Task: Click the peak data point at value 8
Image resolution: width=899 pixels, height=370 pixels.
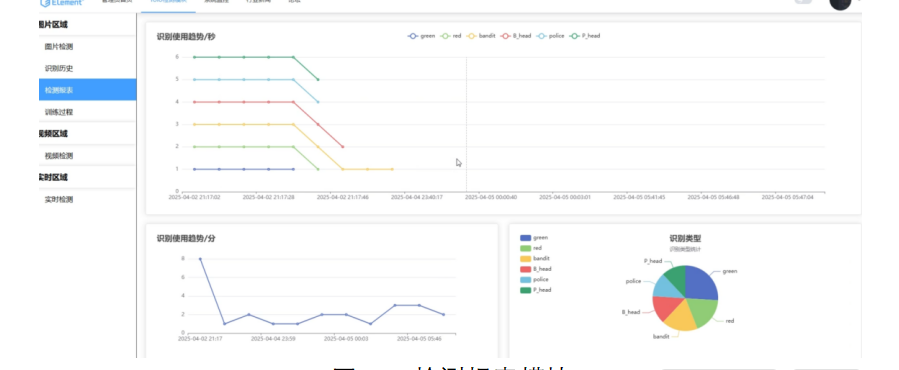Action: tap(200, 259)
